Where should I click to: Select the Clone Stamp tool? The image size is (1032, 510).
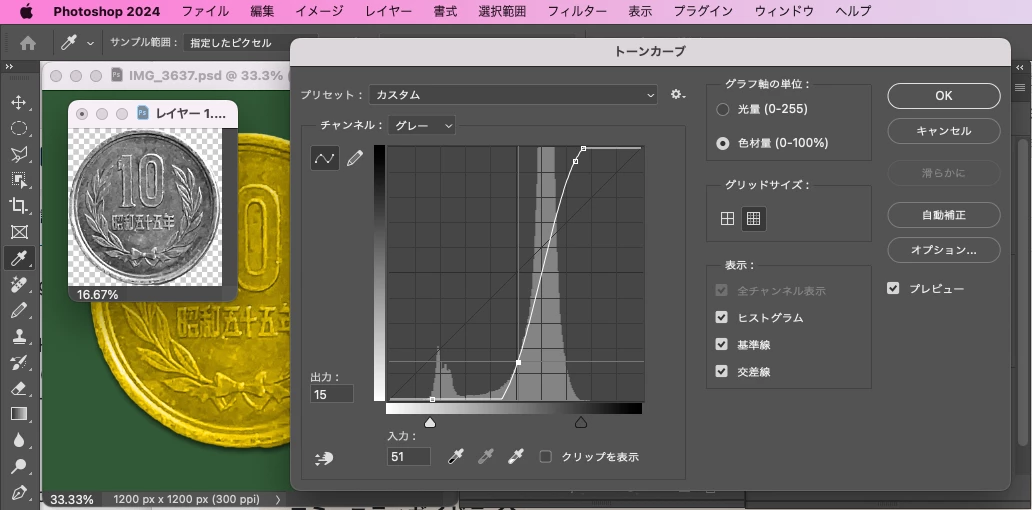(18, 336)
